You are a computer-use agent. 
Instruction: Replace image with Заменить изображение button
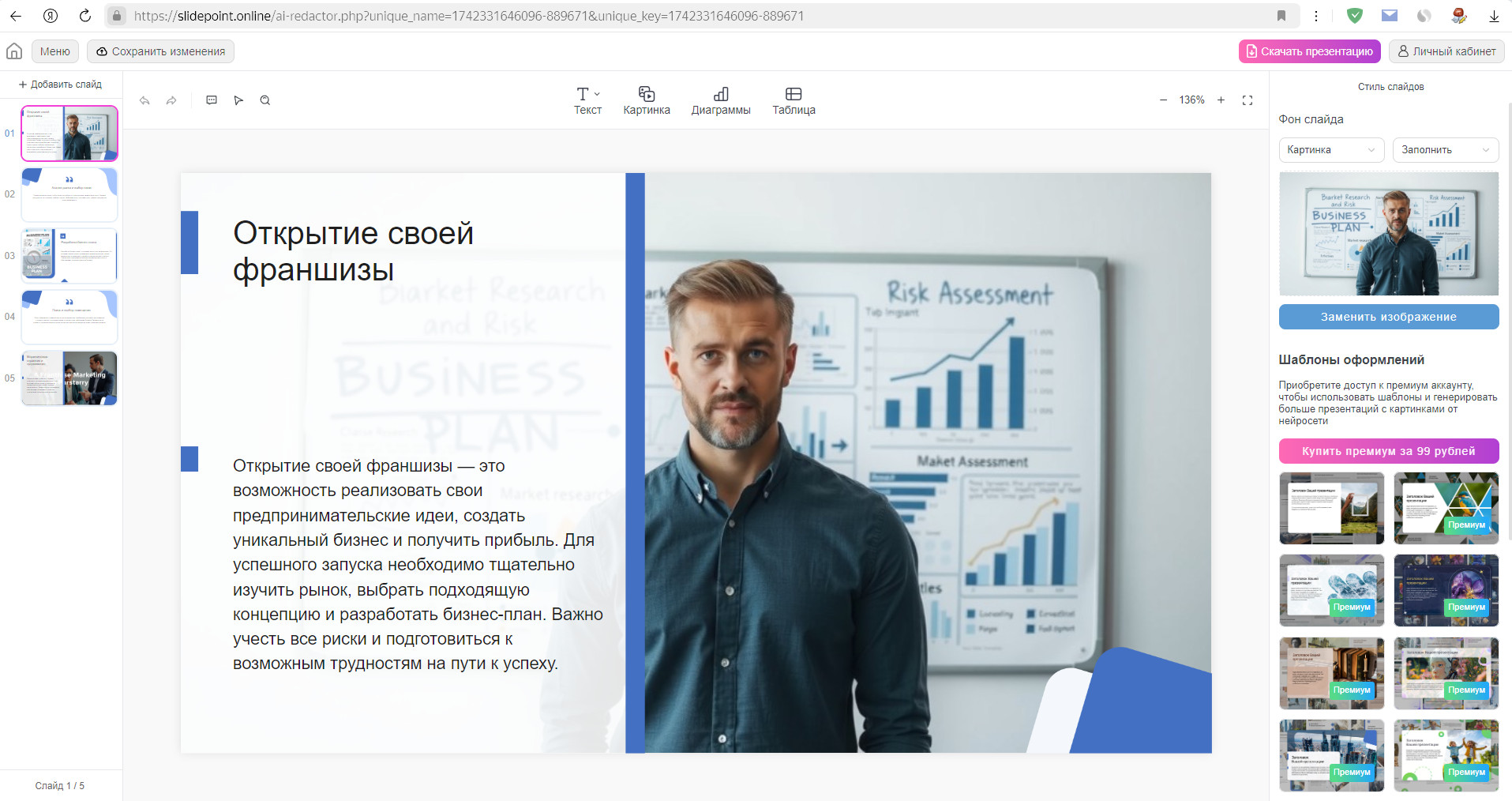coord(1389,317)
